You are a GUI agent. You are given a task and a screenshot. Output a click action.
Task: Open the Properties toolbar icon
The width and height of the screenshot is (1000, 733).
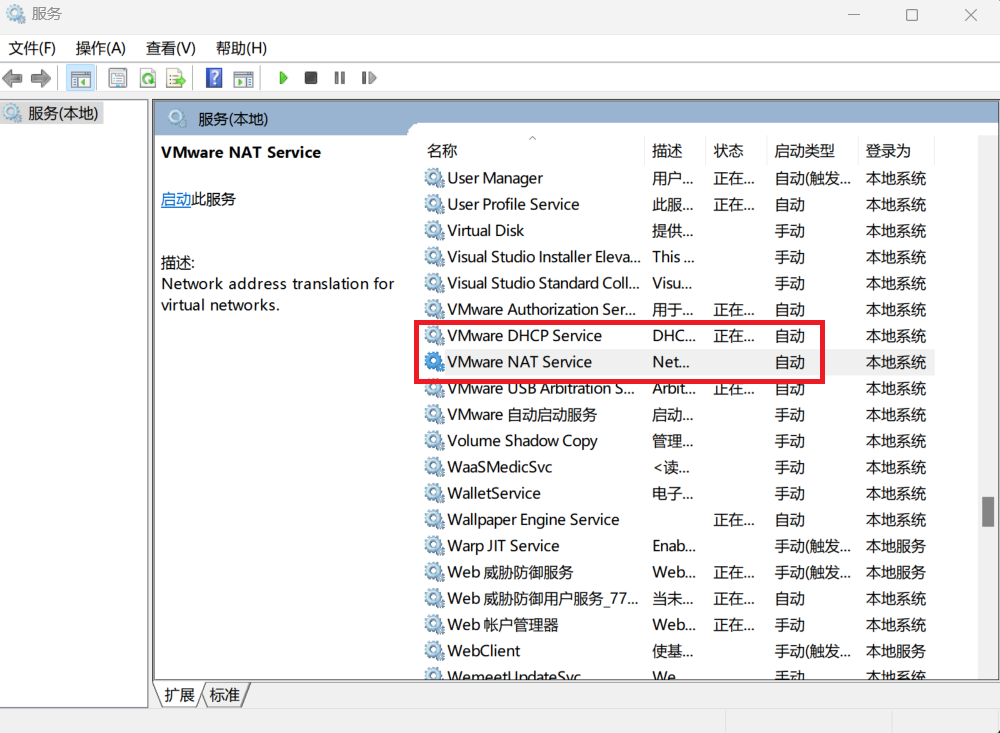pos(117,78)
